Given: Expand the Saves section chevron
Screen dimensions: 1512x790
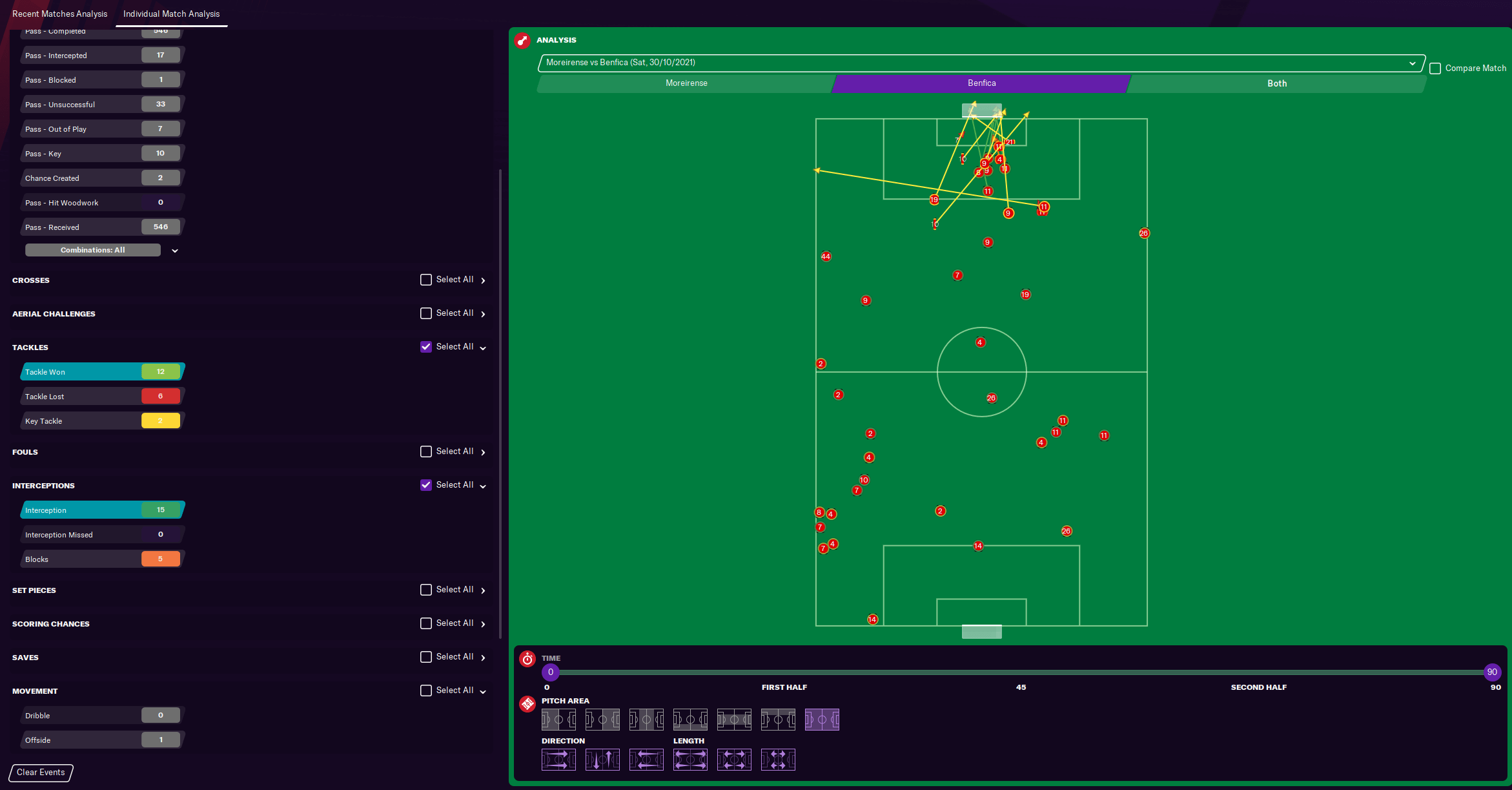Looking at the screenshot, I should [x=483, y=658].
